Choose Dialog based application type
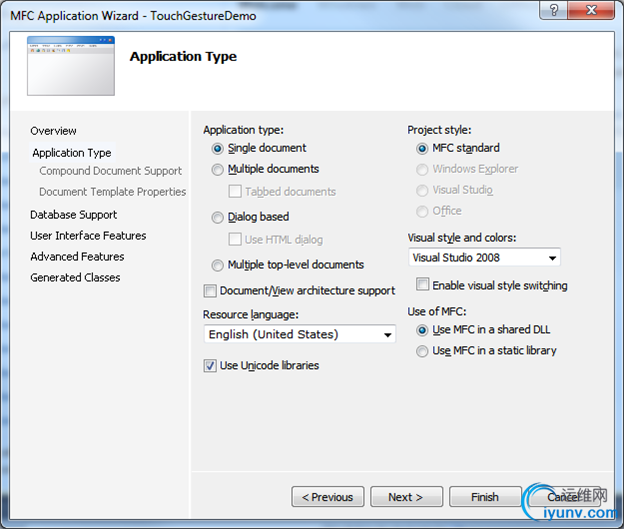Viewport: 624px width, 529px height. coord(217,217)
